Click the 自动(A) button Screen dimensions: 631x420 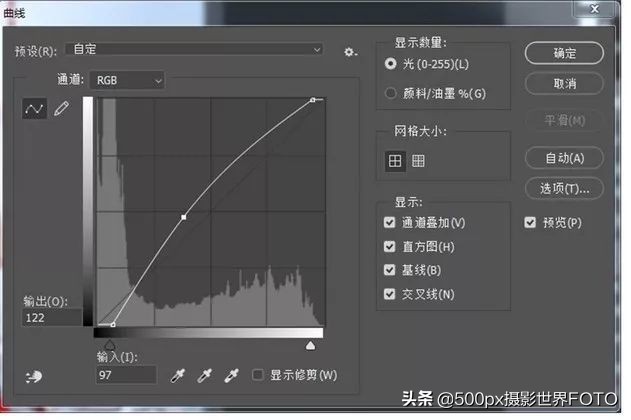click(564, 158)
